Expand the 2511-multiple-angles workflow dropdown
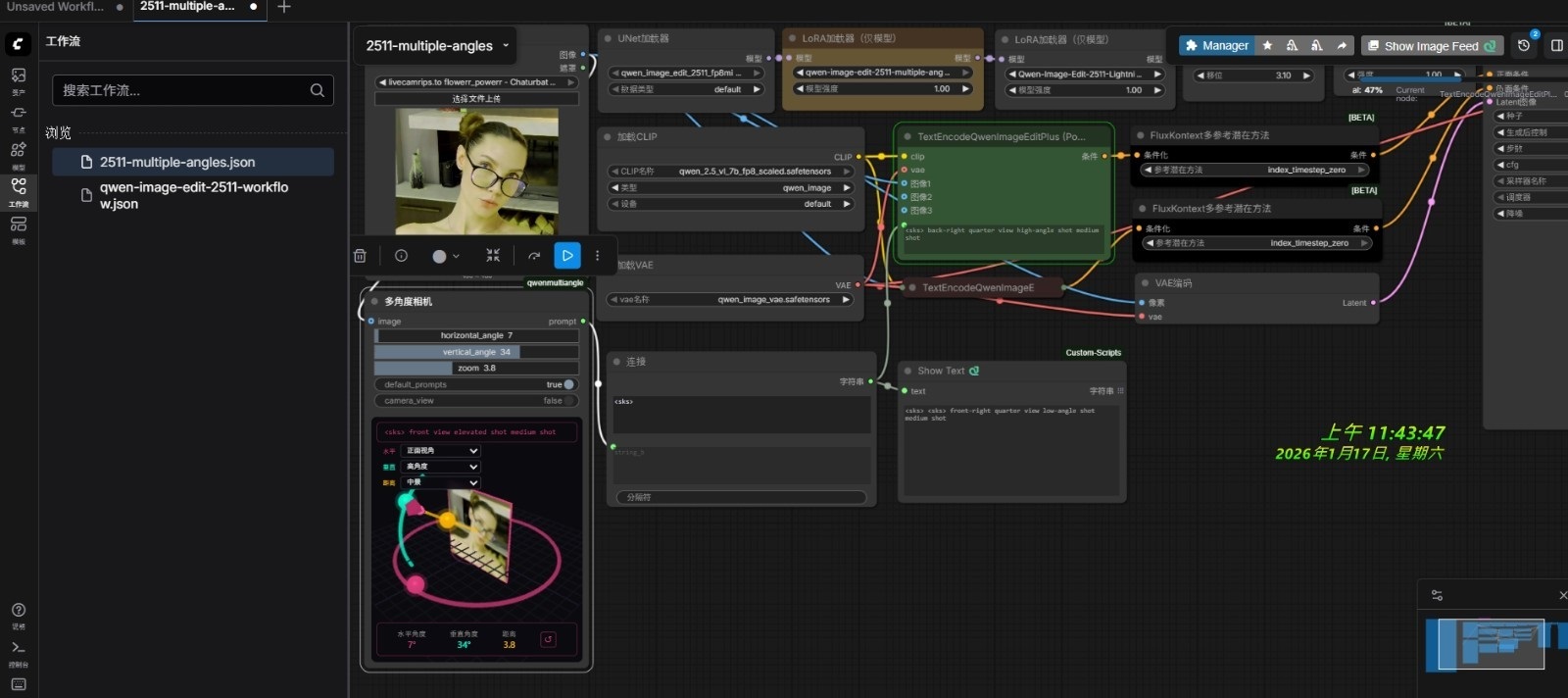1568x698 pixels. coord(506,45)
